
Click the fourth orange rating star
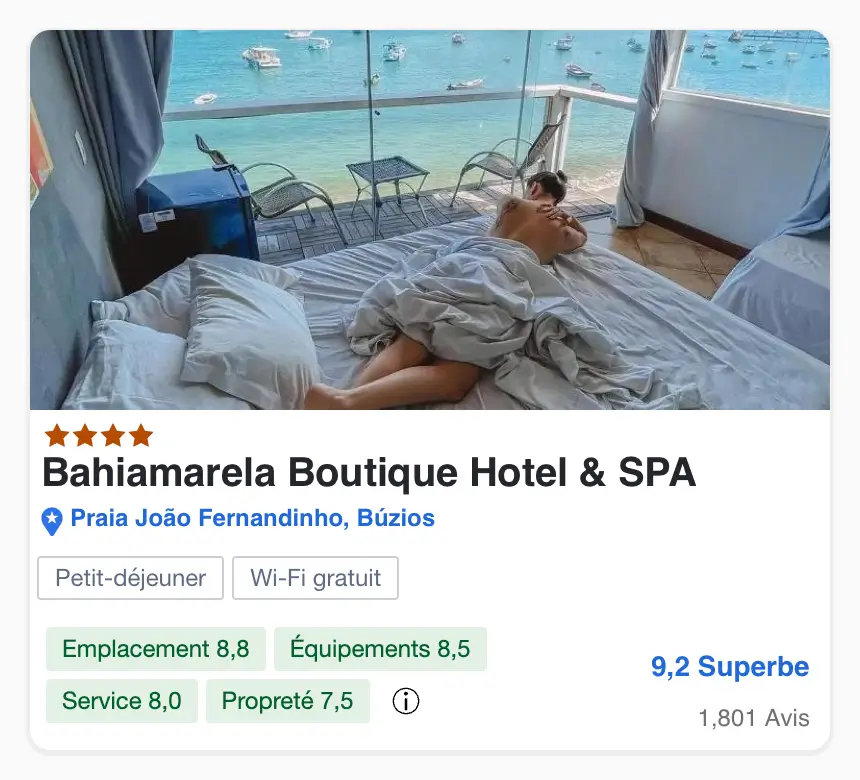[x=141, y=435]
